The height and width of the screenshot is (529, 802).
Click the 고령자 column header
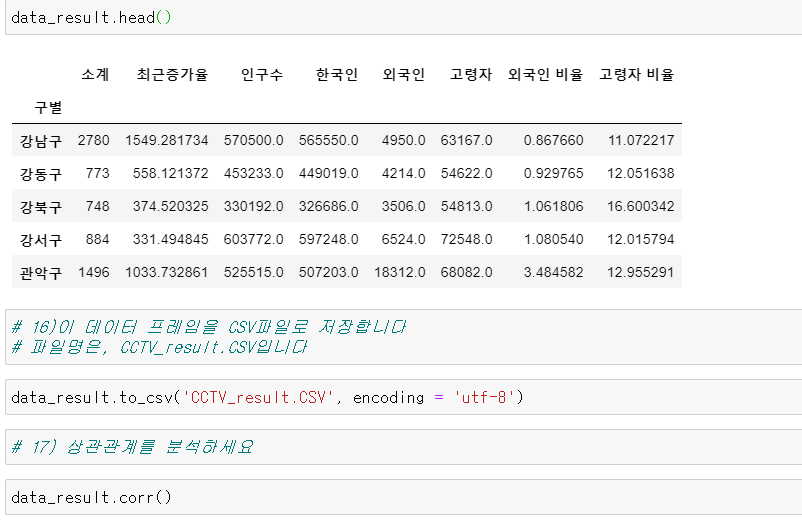[x=471, y=75]
